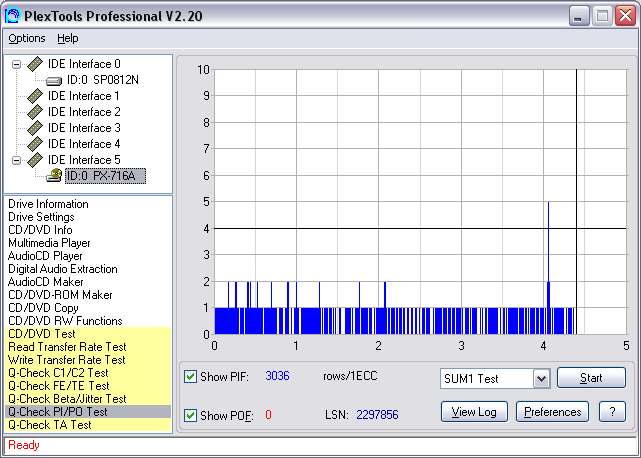Open CD/DVD Info
Viewport: 641px width, 458px height.
point(40,230)
